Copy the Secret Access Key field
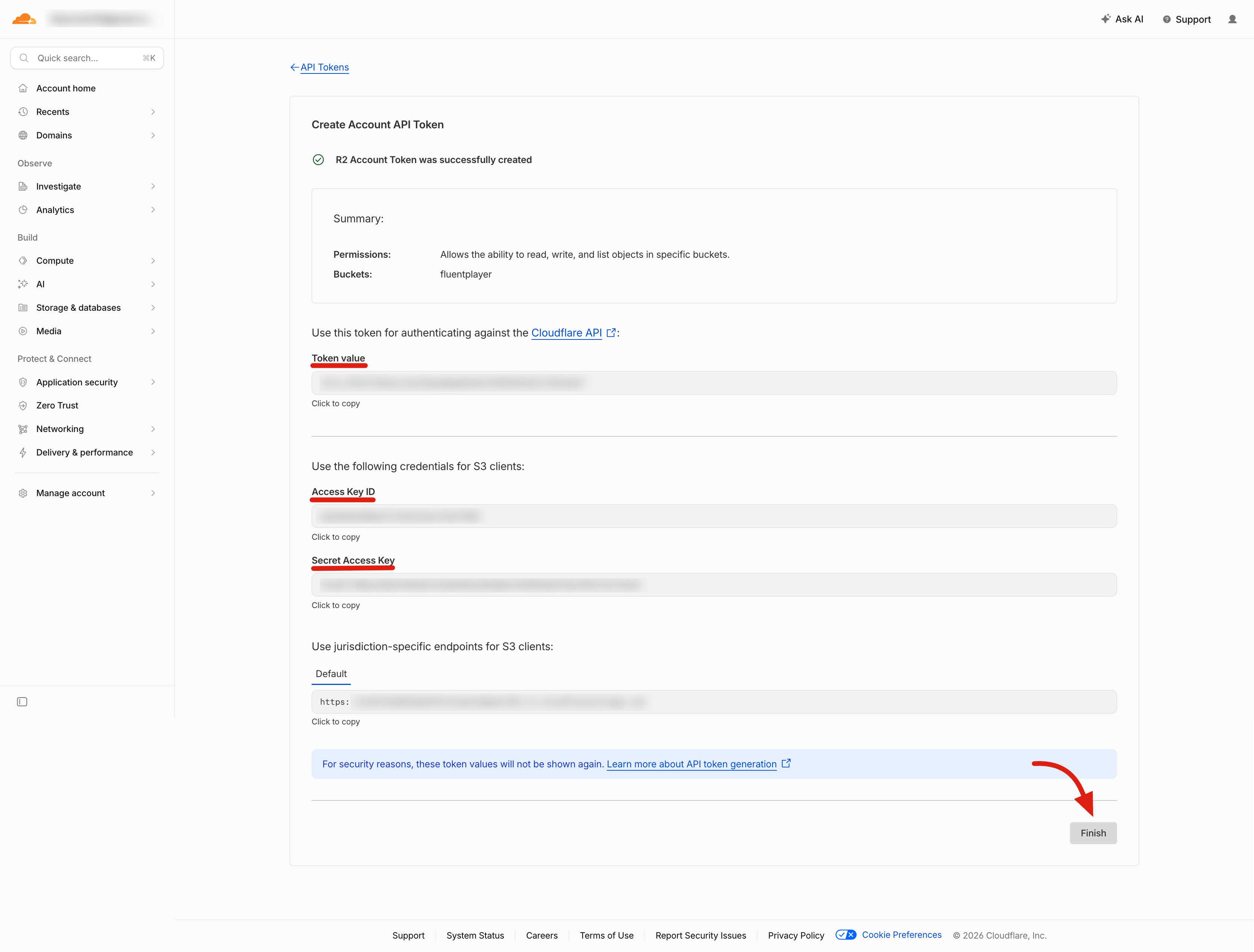Screen dimensions: 1254x952 coord(714,585)
